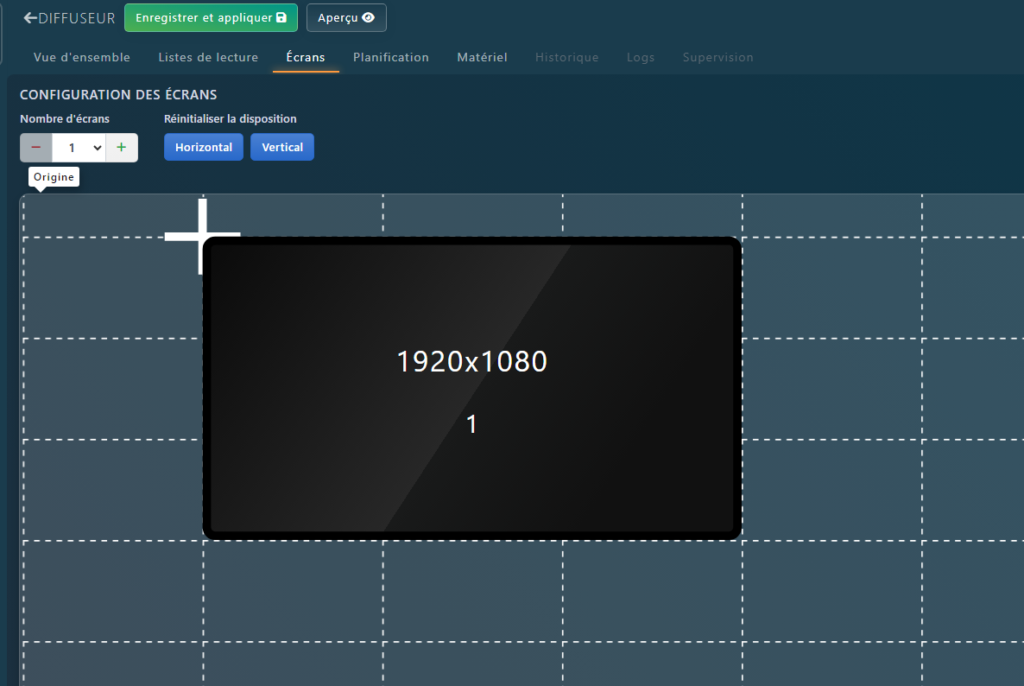The width and height of the screenshot is (1024, 686).
Task: Open the Matériel tab
Action: click(482, 57)
